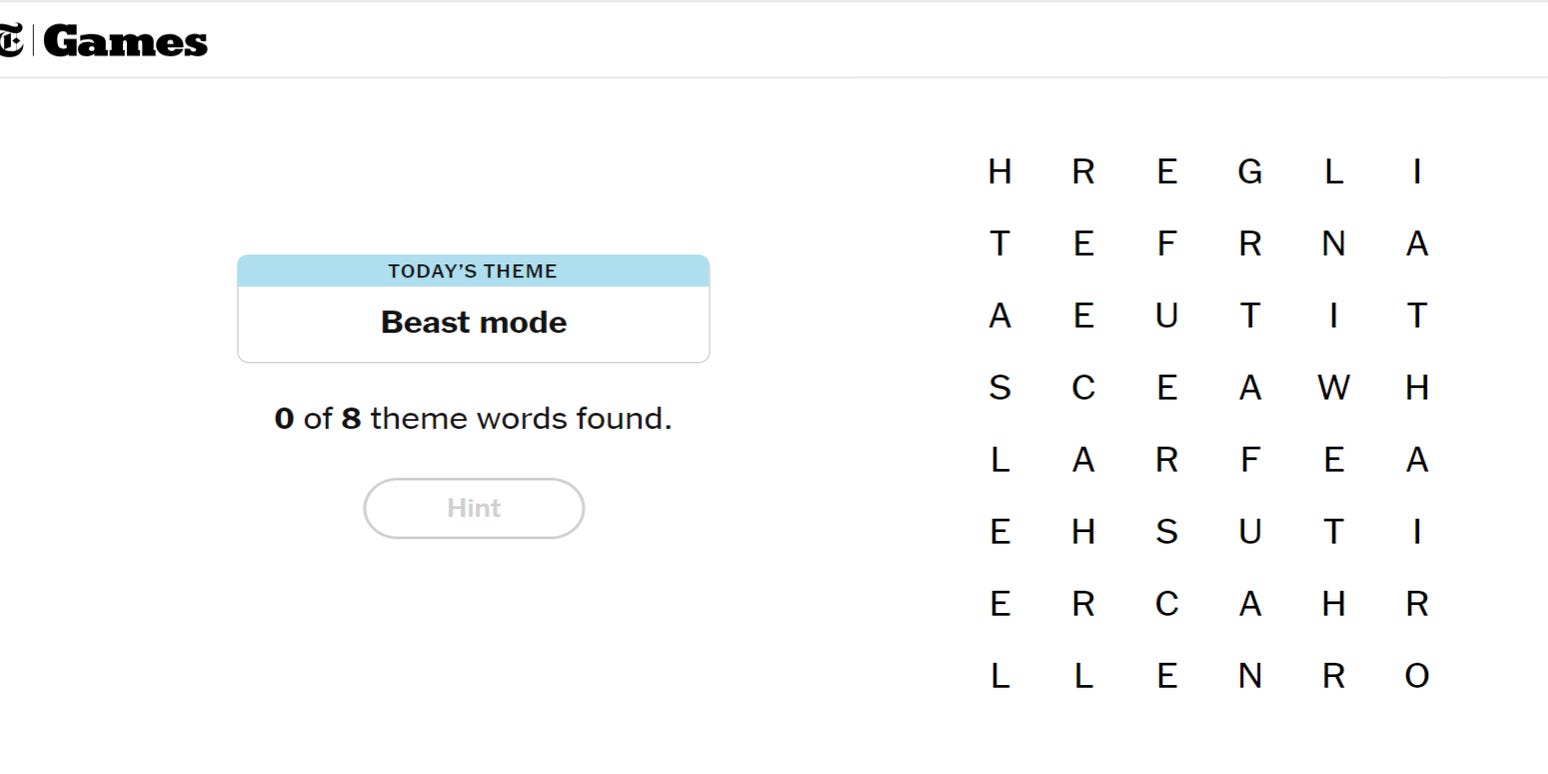Select the S in the sixth row
The width and height of the screenshot is (1548, 774).
(x=1166, y=532)
